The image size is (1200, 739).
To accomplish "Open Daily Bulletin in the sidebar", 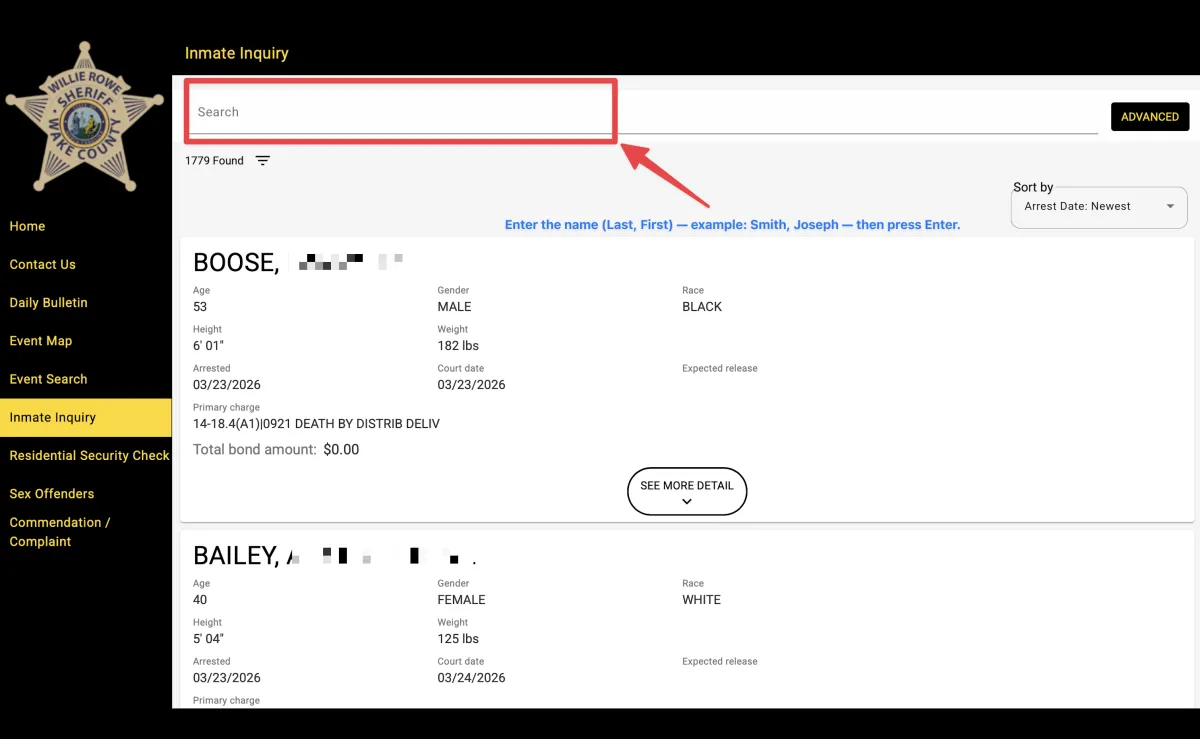I will point(48,302).
